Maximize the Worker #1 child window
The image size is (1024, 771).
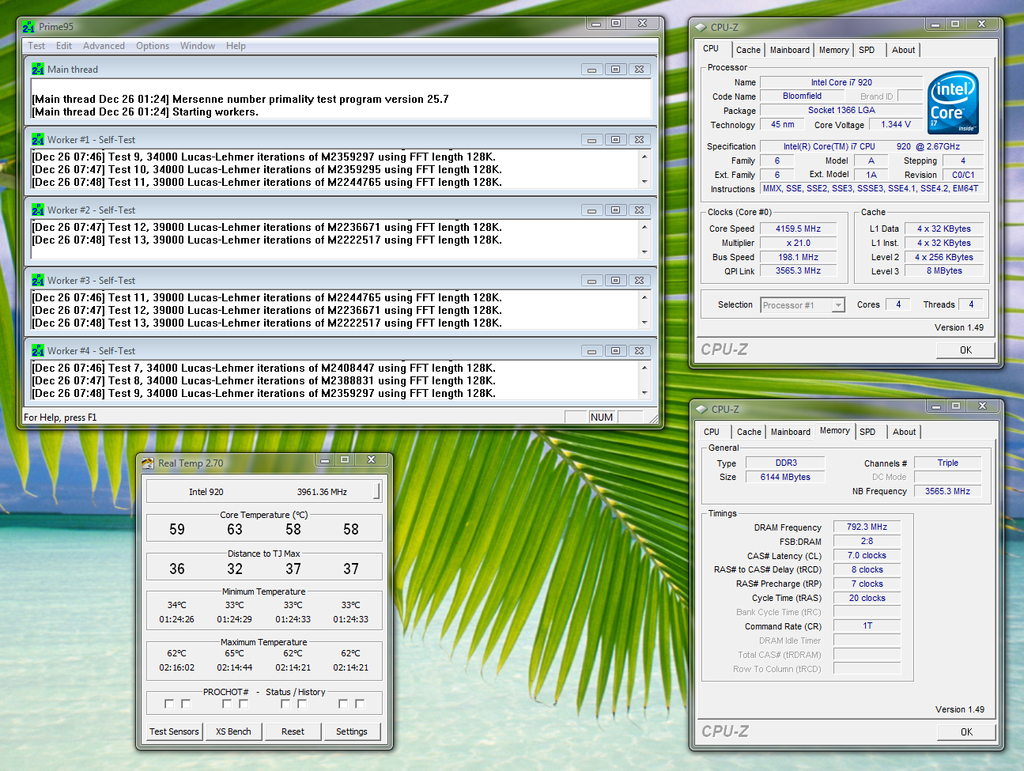(x=615, y=140)
